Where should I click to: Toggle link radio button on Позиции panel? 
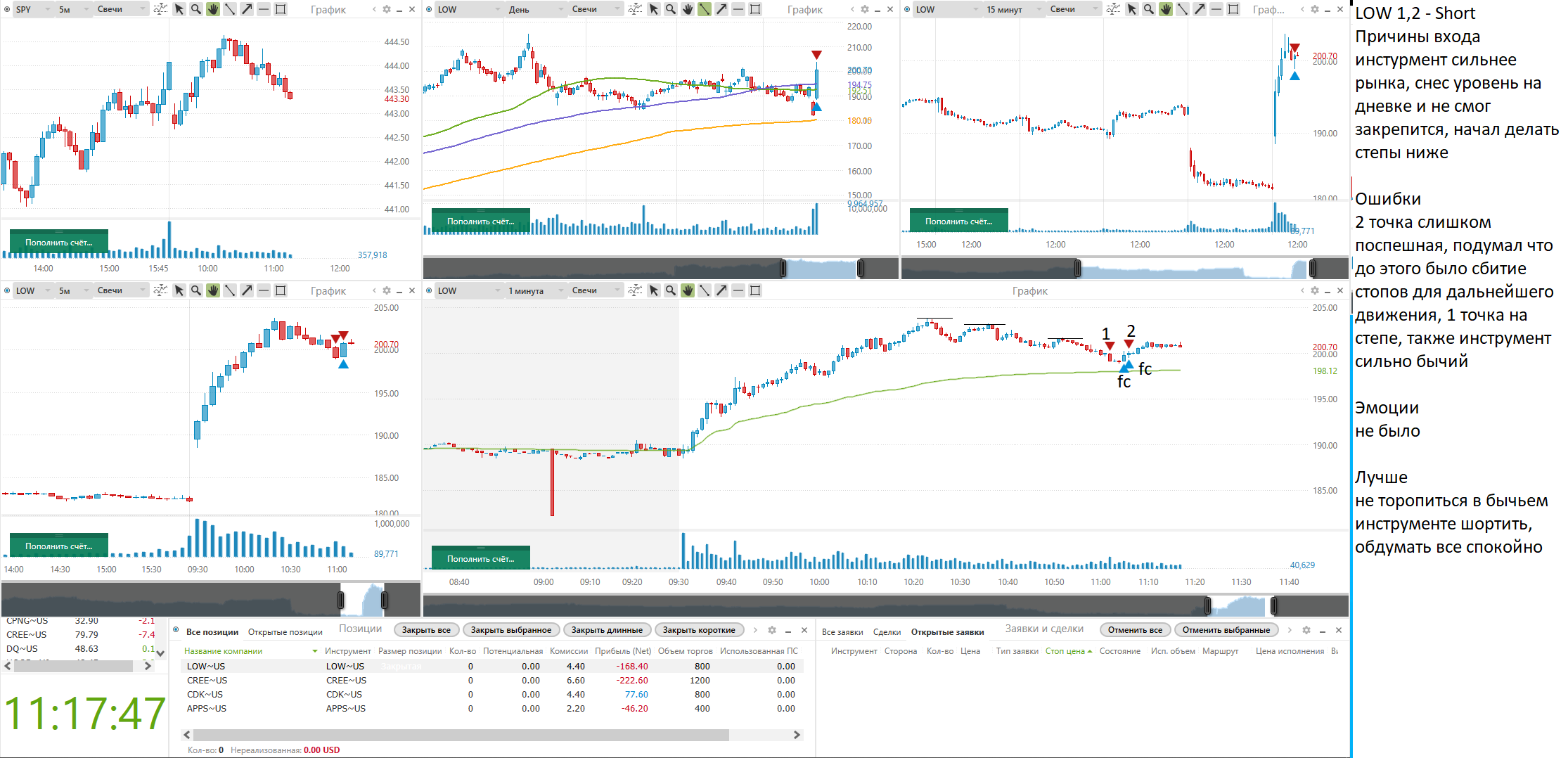pyautogui.click(x=176, y=630)
